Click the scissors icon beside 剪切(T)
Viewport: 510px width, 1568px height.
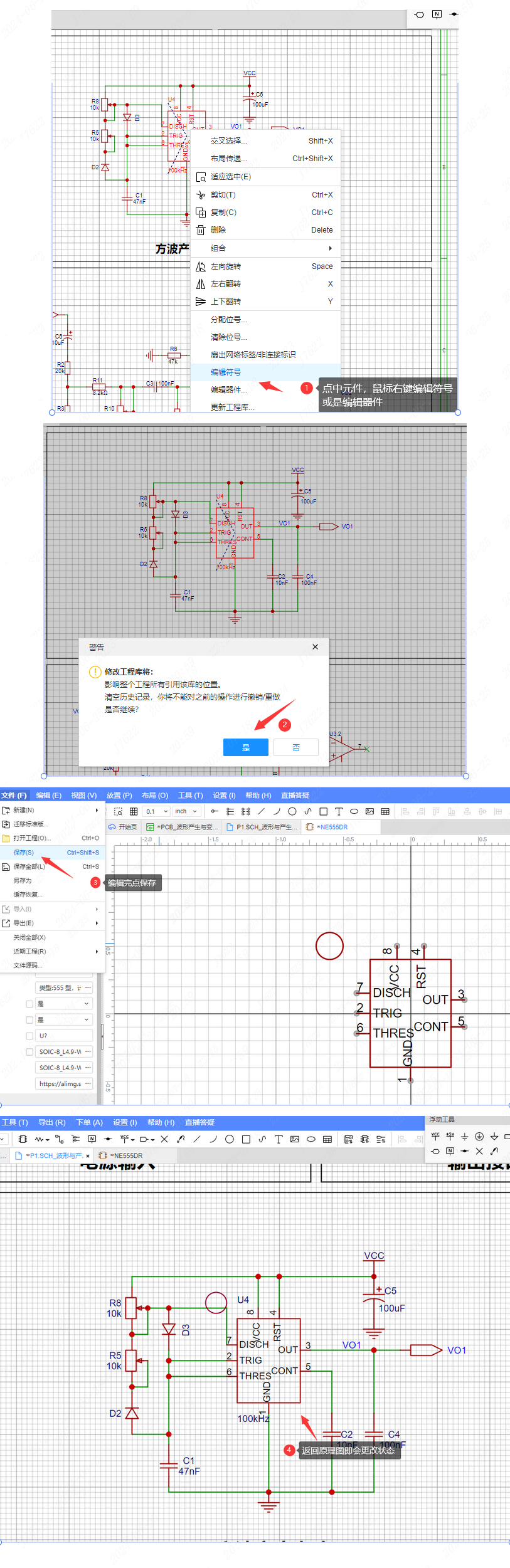point(201,195)
